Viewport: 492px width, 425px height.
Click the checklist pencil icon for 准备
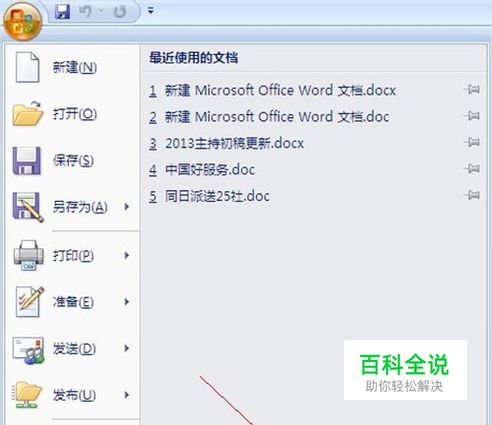point(29,302)
